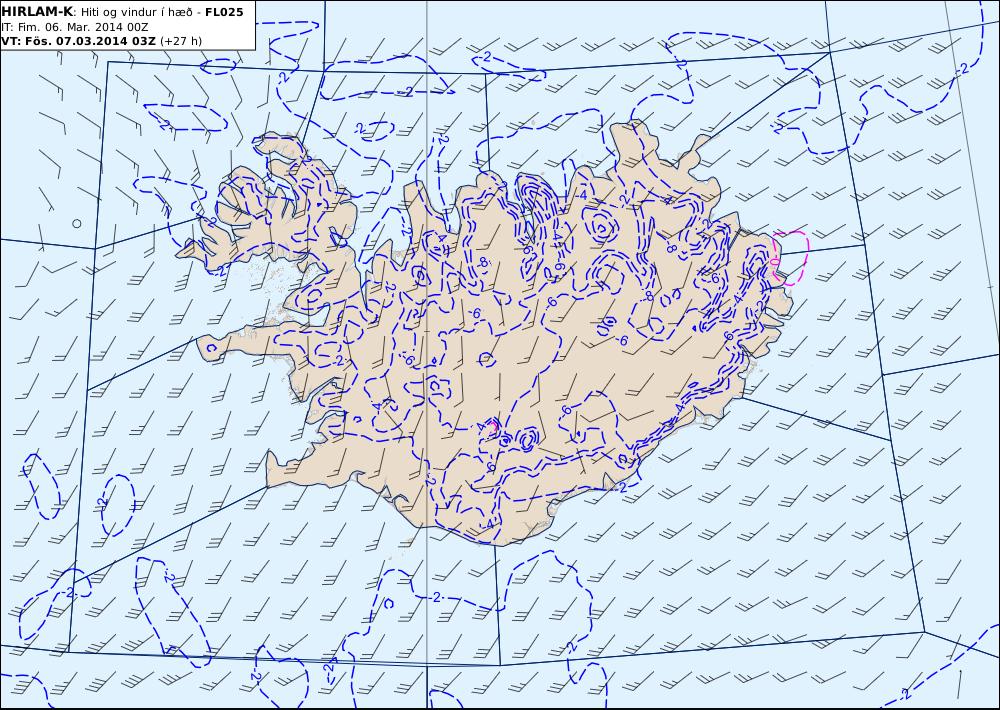
Task: Click the 'VT: Fös. 07.03.2014 03Z' valid time
Action: click(x=78, y=41)
